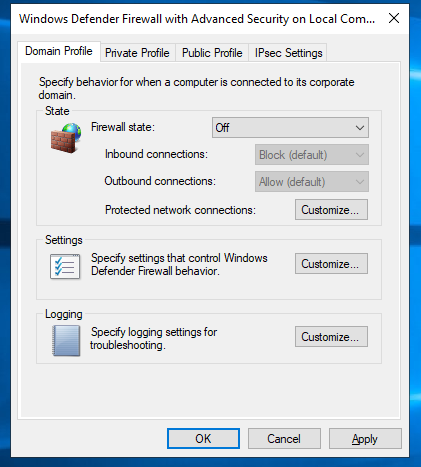Click the 'Protected network connections:' label
The height and width of the screenshot is (467, 421).
click(x=180, y=210)
